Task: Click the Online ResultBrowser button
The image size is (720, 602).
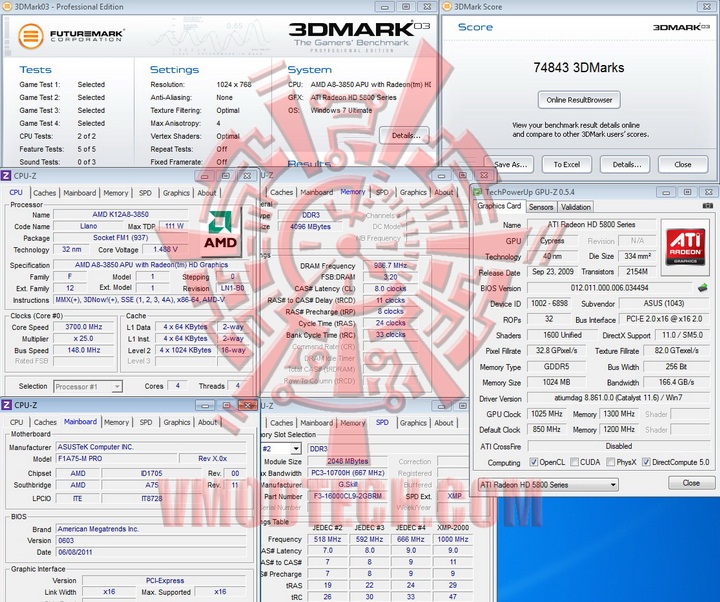Action: [579, 100]
